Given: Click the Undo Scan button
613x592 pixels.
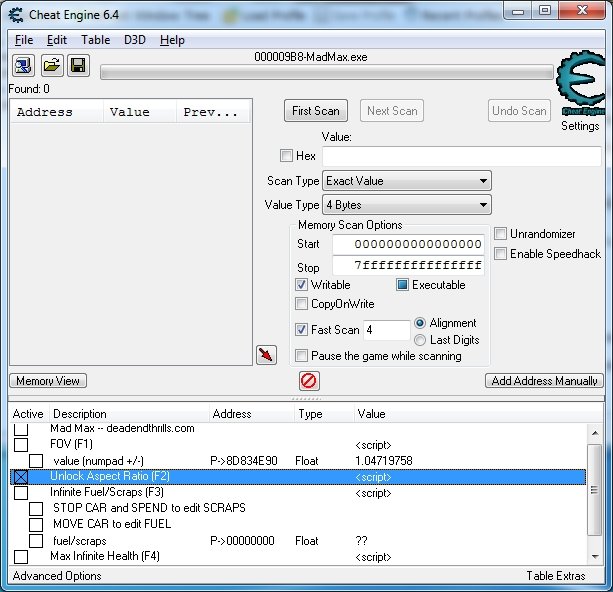Looking at the screenshot, I should click(519, 111).
